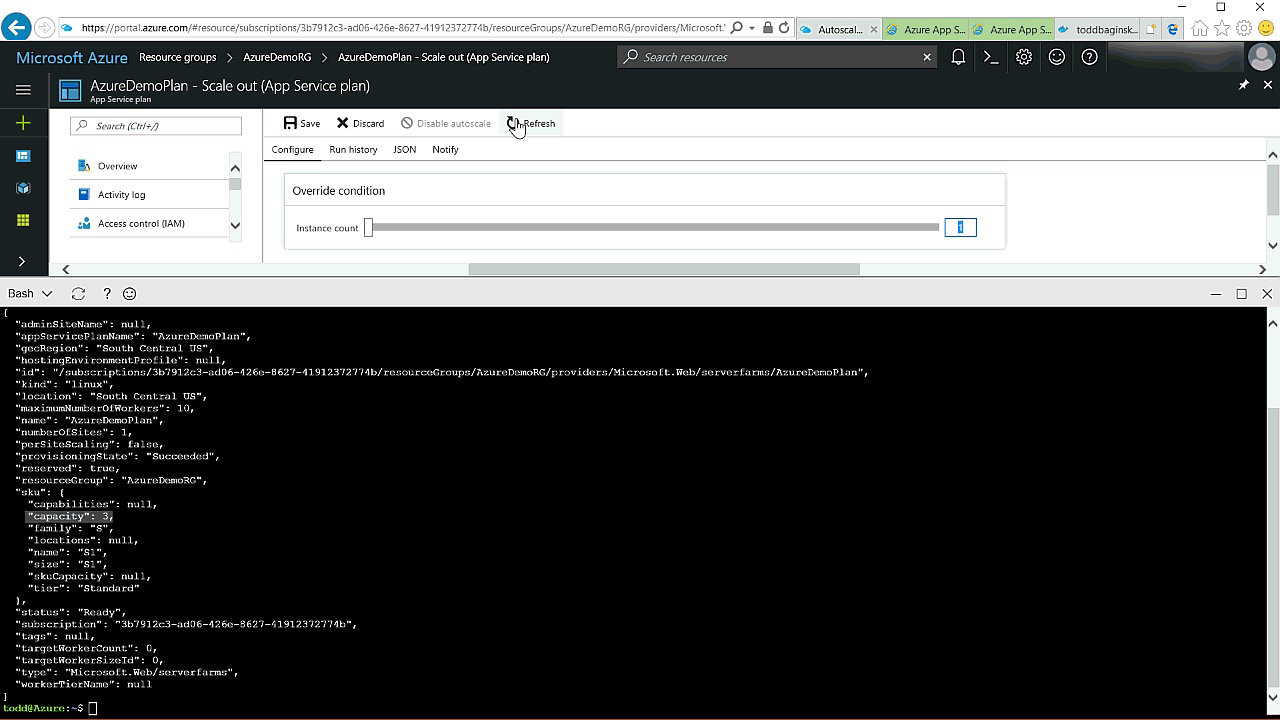The width and height of the screenshot is (1280, 720).
Task: Open the hamburger portal menu
Action: coord(23,90)
